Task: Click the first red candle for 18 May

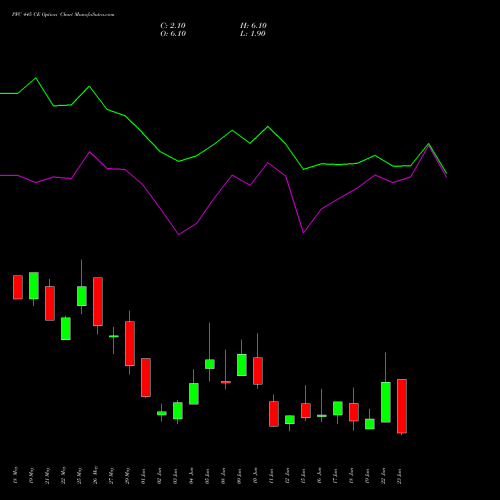Action: click(18, 287)
